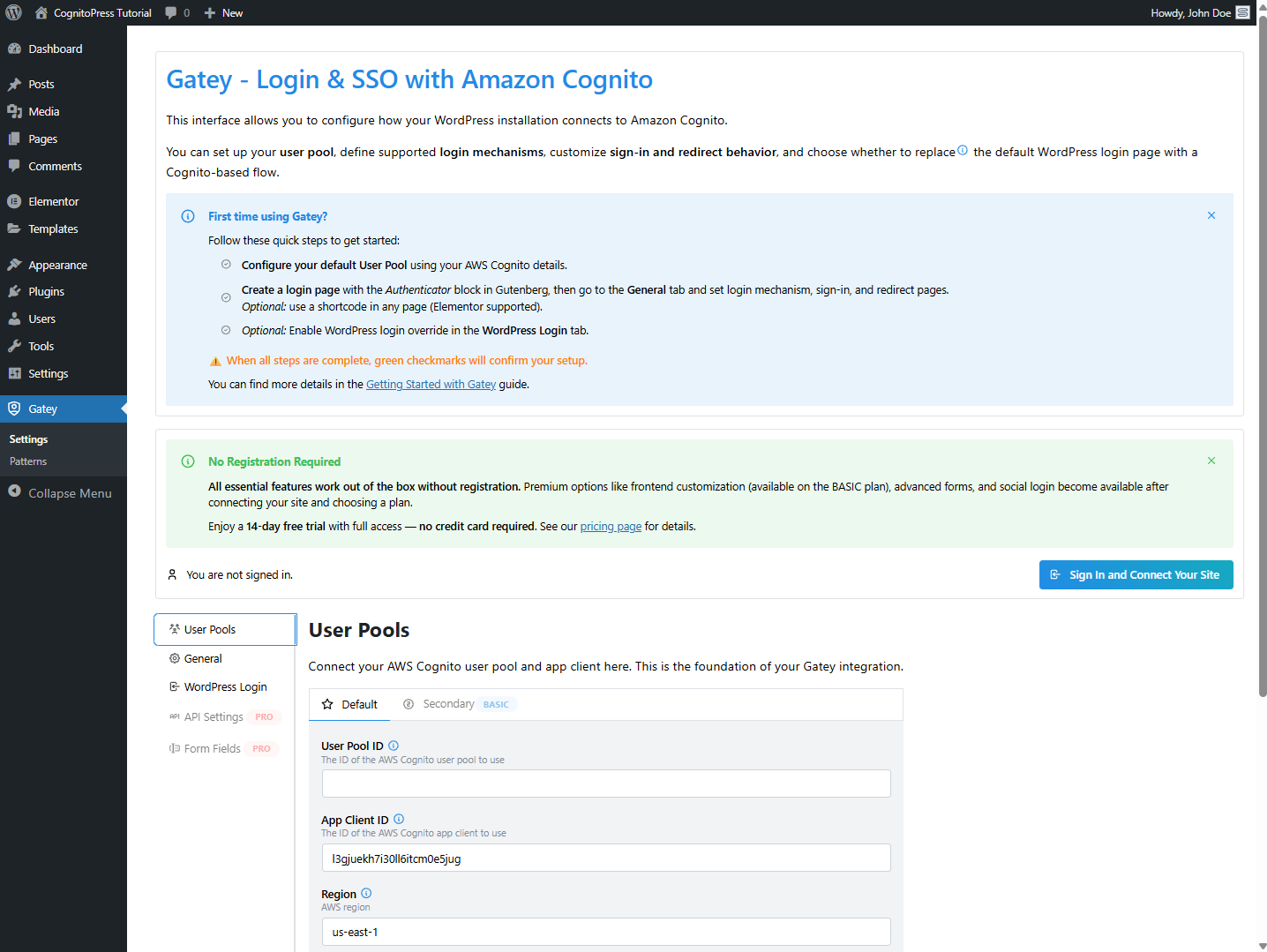Click the Media library icon
This screenshot has height=952, width=1267.
pyautogui.click(x=14, y=111)
